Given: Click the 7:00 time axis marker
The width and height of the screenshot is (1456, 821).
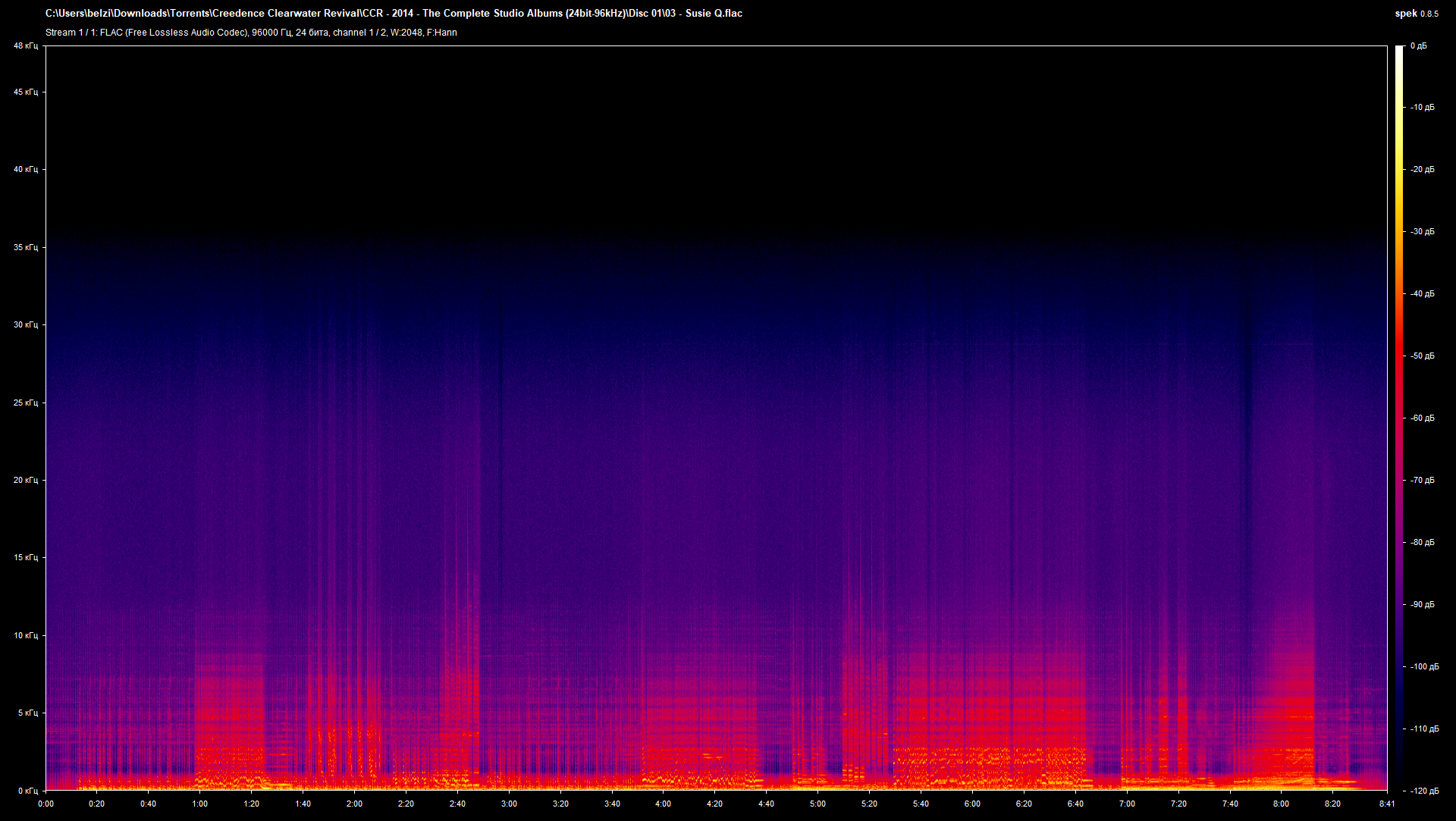Looking at the screenshot, I should click(x=1127, y=804).
